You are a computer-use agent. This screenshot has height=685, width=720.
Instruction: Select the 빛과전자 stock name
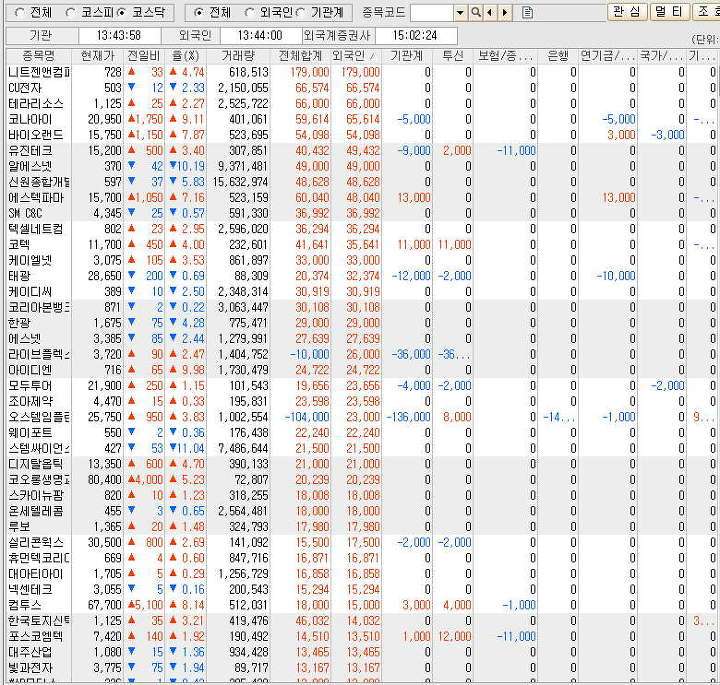[30, 668]
